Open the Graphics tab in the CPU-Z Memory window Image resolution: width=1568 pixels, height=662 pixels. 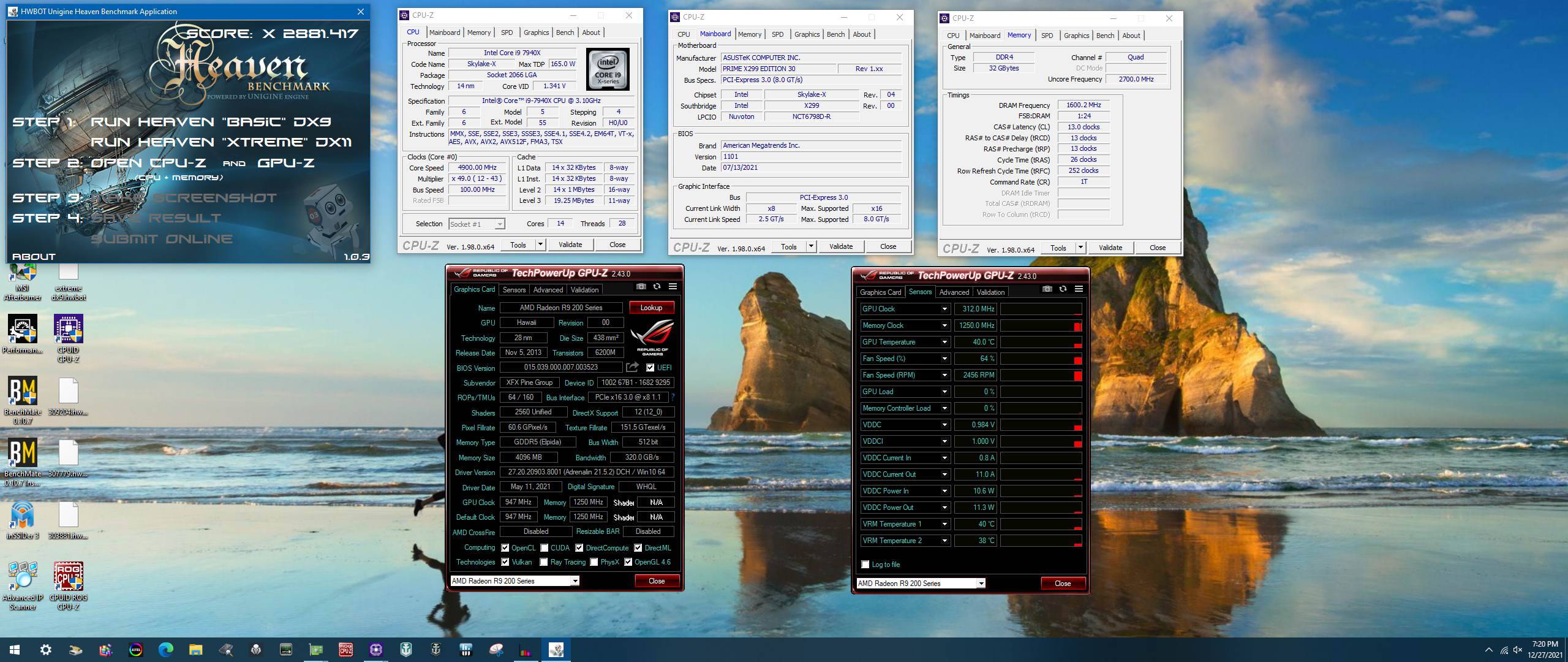pyautogui.click(x=1076, y=36)
